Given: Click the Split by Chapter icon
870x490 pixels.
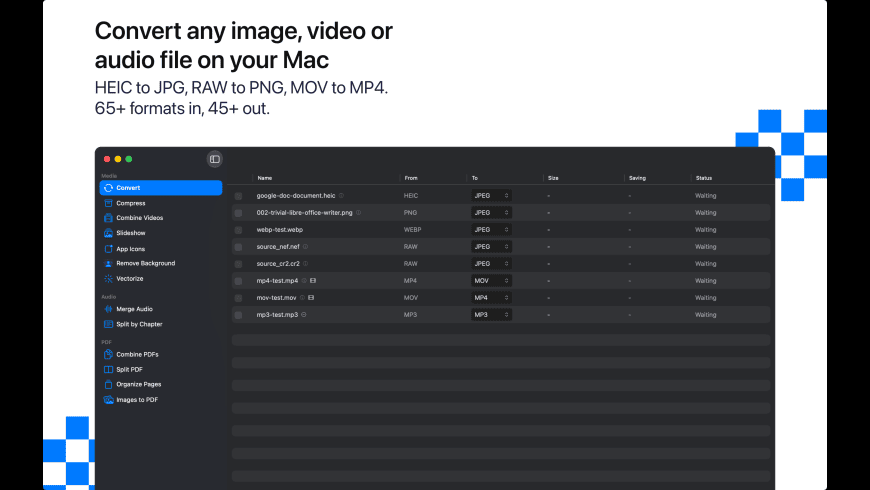Looking at the screenshot, I should pos(108,324).
